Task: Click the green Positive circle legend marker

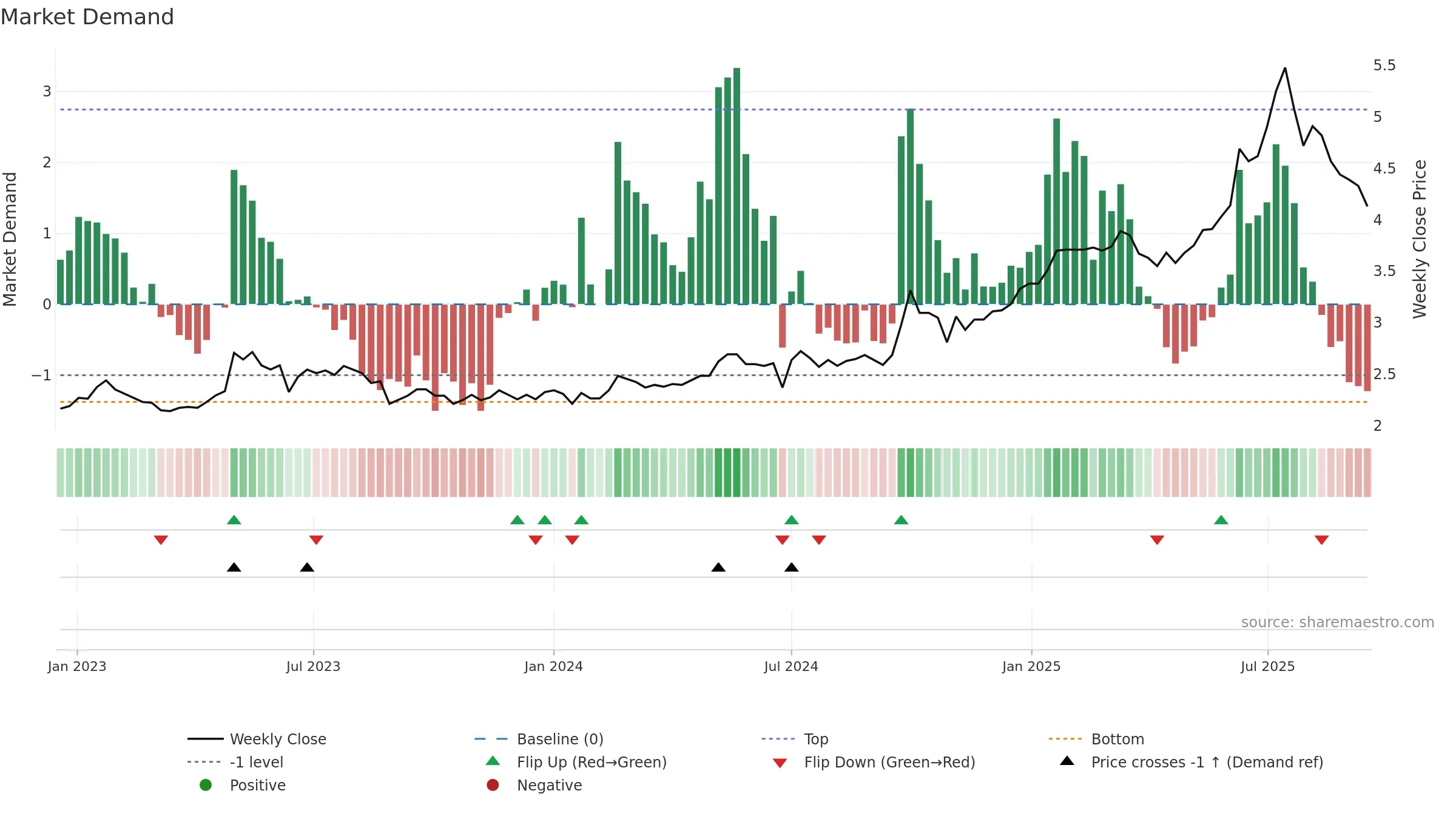Action: click(206, 785)
